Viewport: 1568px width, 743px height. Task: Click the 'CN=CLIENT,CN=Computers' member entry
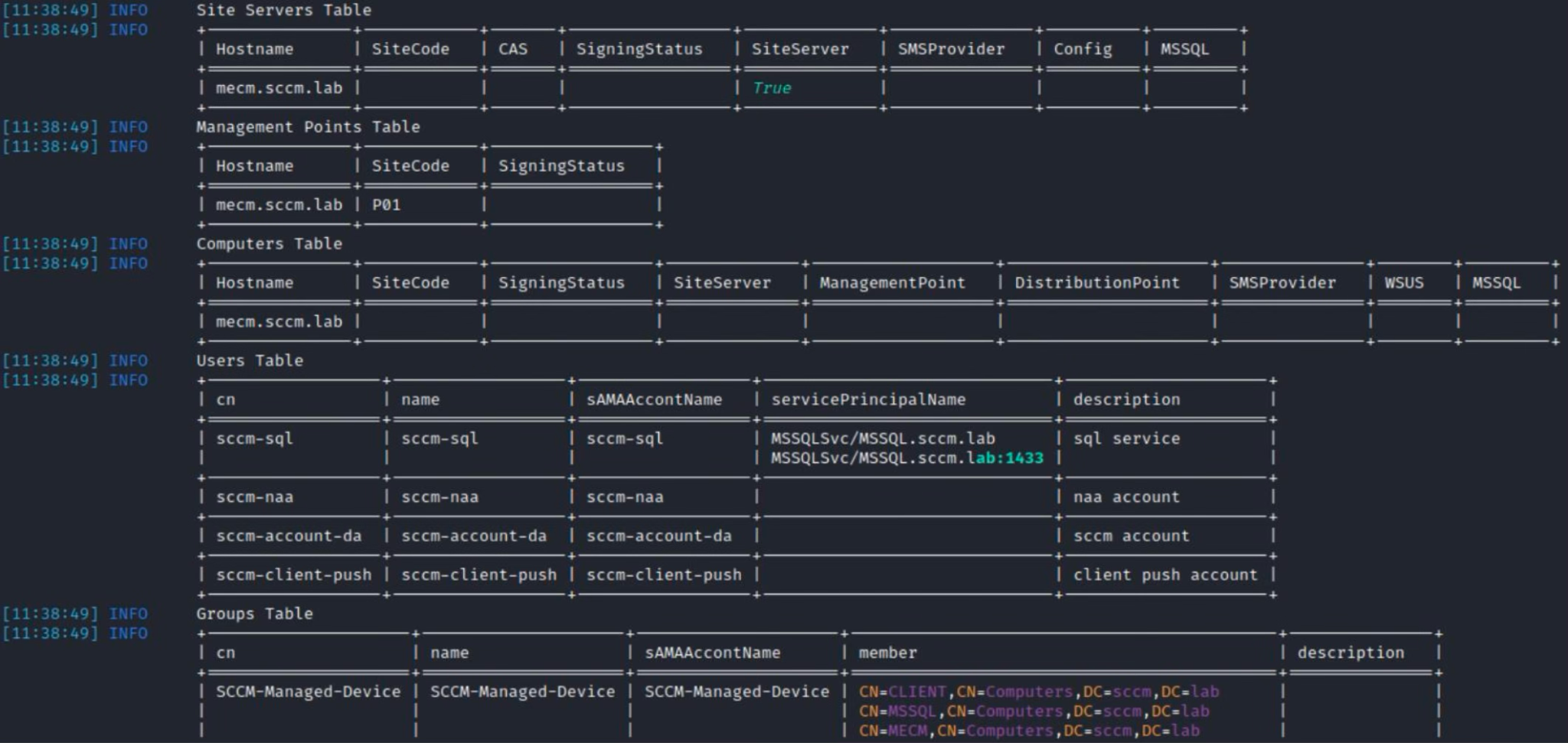1039,692
